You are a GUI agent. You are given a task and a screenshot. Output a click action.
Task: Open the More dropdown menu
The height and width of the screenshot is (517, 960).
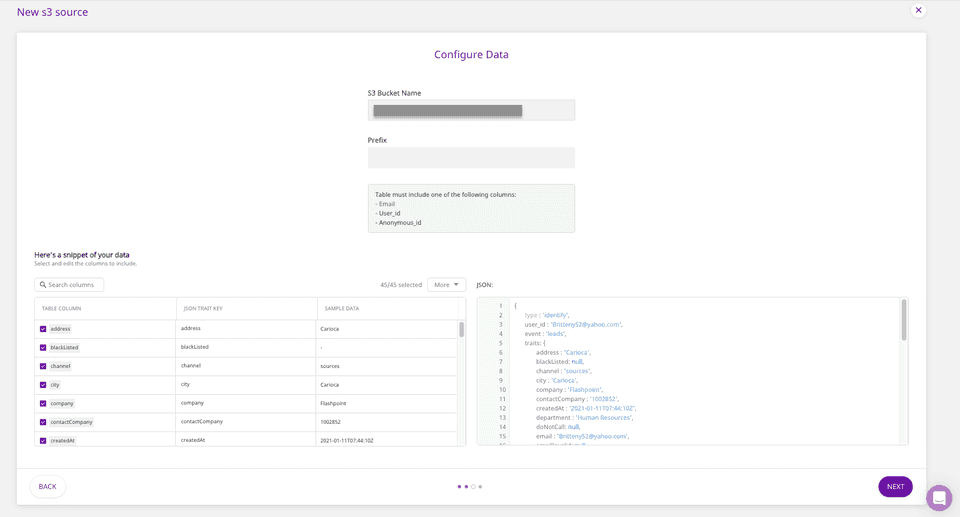[x=446, y=285]
